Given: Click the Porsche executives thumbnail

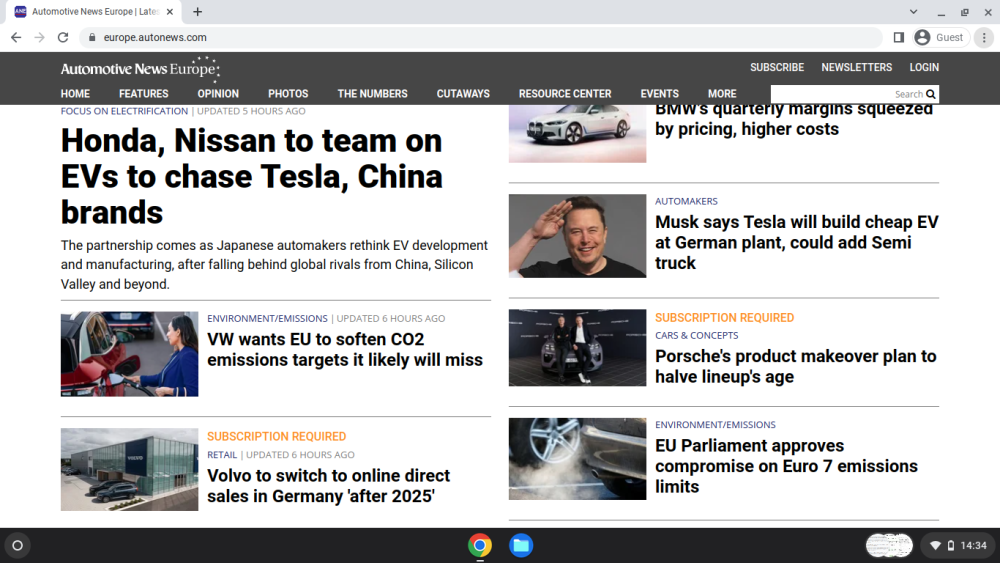Looking at the screenshot, I should (577, 347).
